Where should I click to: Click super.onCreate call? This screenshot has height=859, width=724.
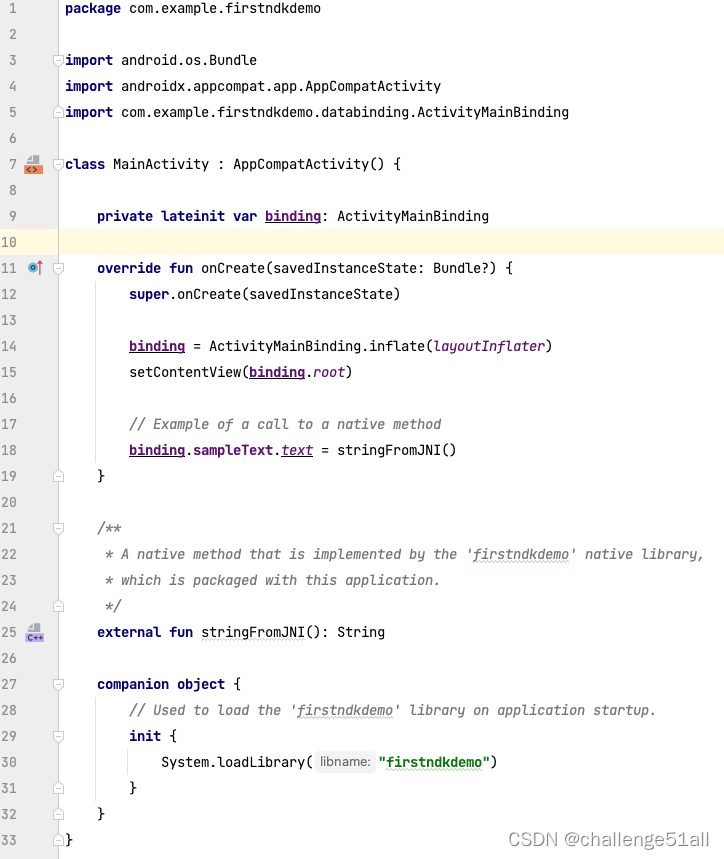(x=265, y=294)
